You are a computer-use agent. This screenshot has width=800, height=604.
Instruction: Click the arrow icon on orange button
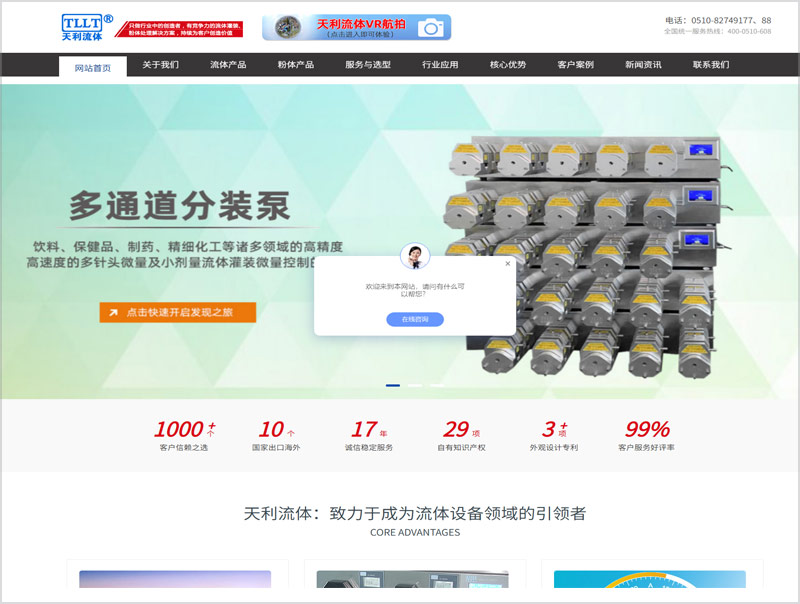pyautogui.click(x=114, y=313)
